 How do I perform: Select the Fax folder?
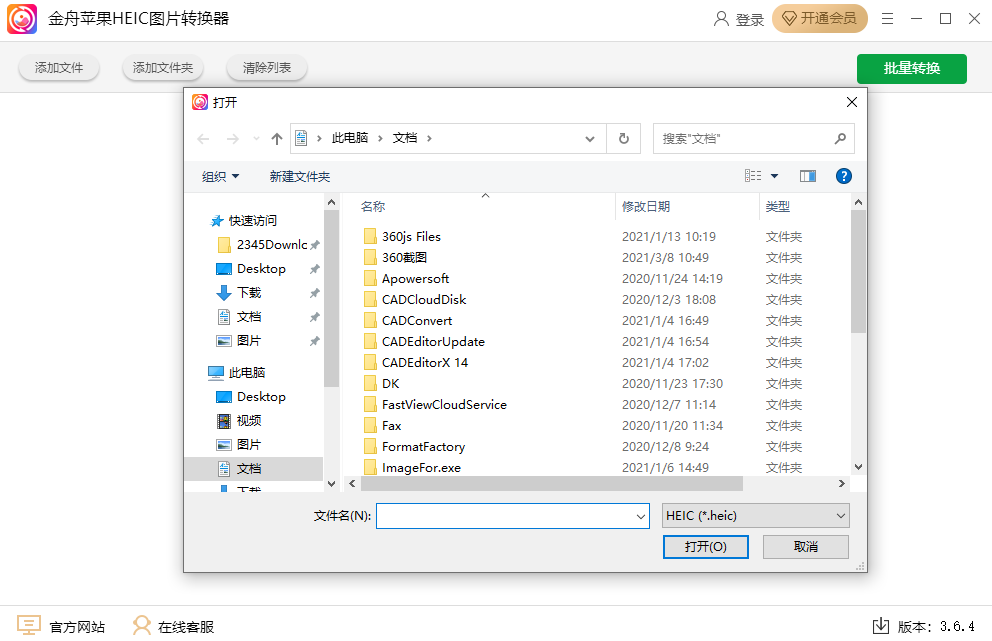tap(392, 426)
